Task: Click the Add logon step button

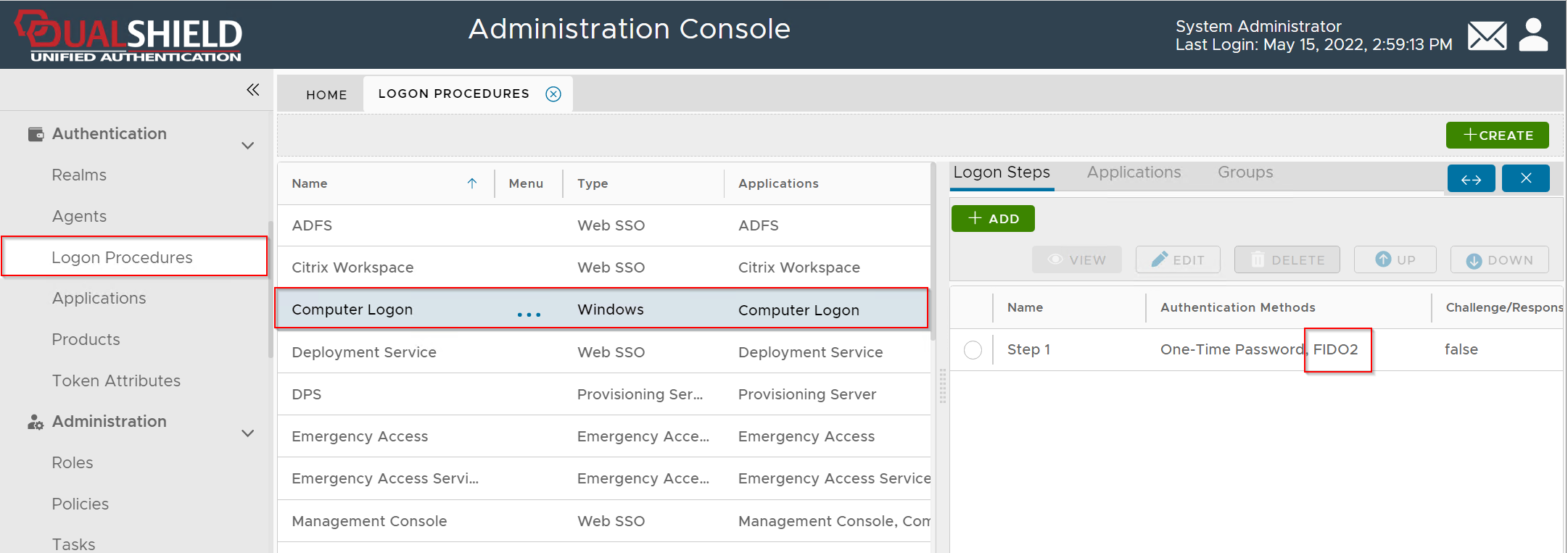Action: pos(993,219)
